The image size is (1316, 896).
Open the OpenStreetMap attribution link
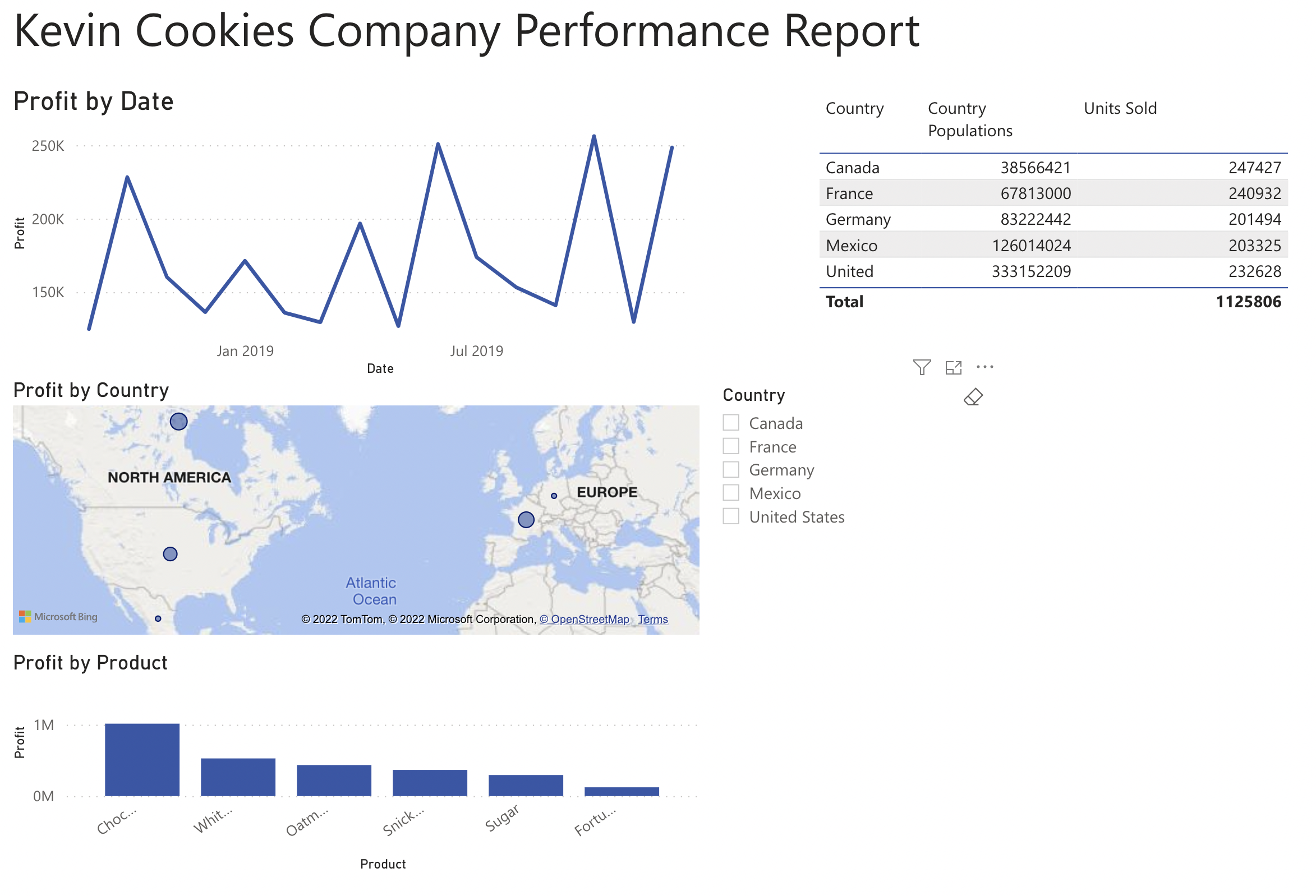[584, 619]
